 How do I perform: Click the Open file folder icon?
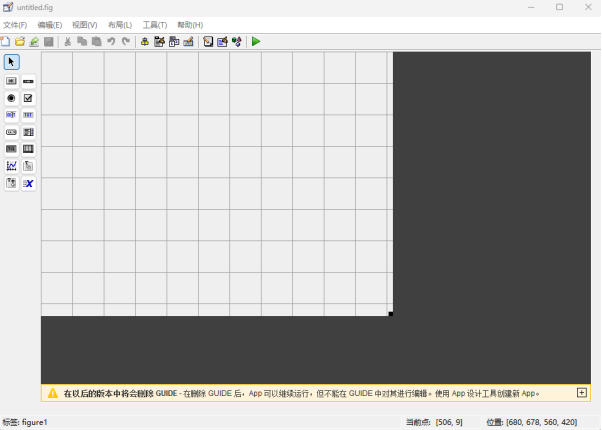click(20, 41)
